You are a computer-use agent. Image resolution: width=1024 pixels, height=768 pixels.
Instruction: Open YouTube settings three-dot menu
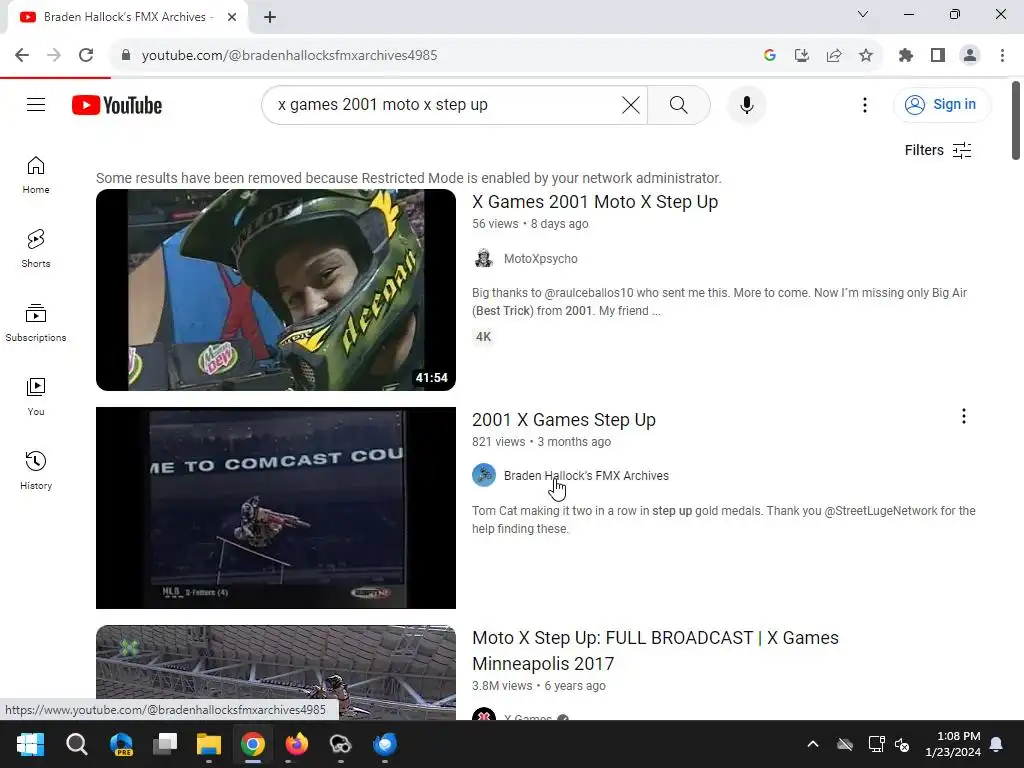click(865, 104)
